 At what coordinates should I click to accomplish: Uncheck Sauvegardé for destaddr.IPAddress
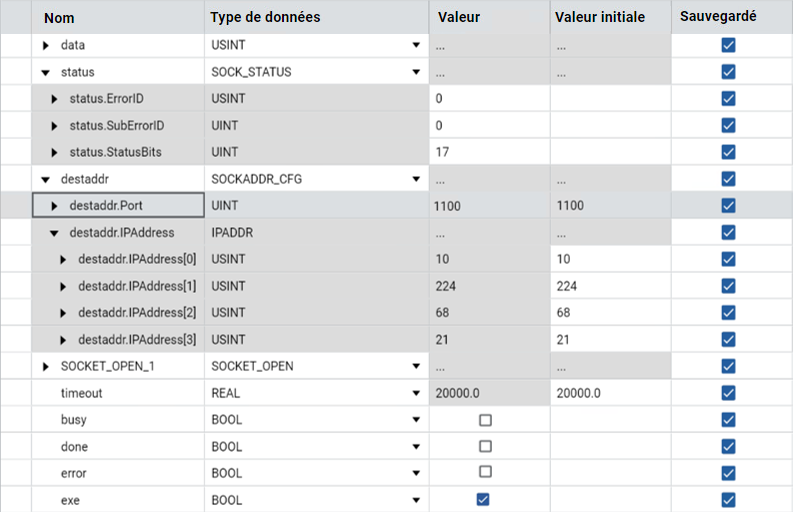[x=728, y=233]
